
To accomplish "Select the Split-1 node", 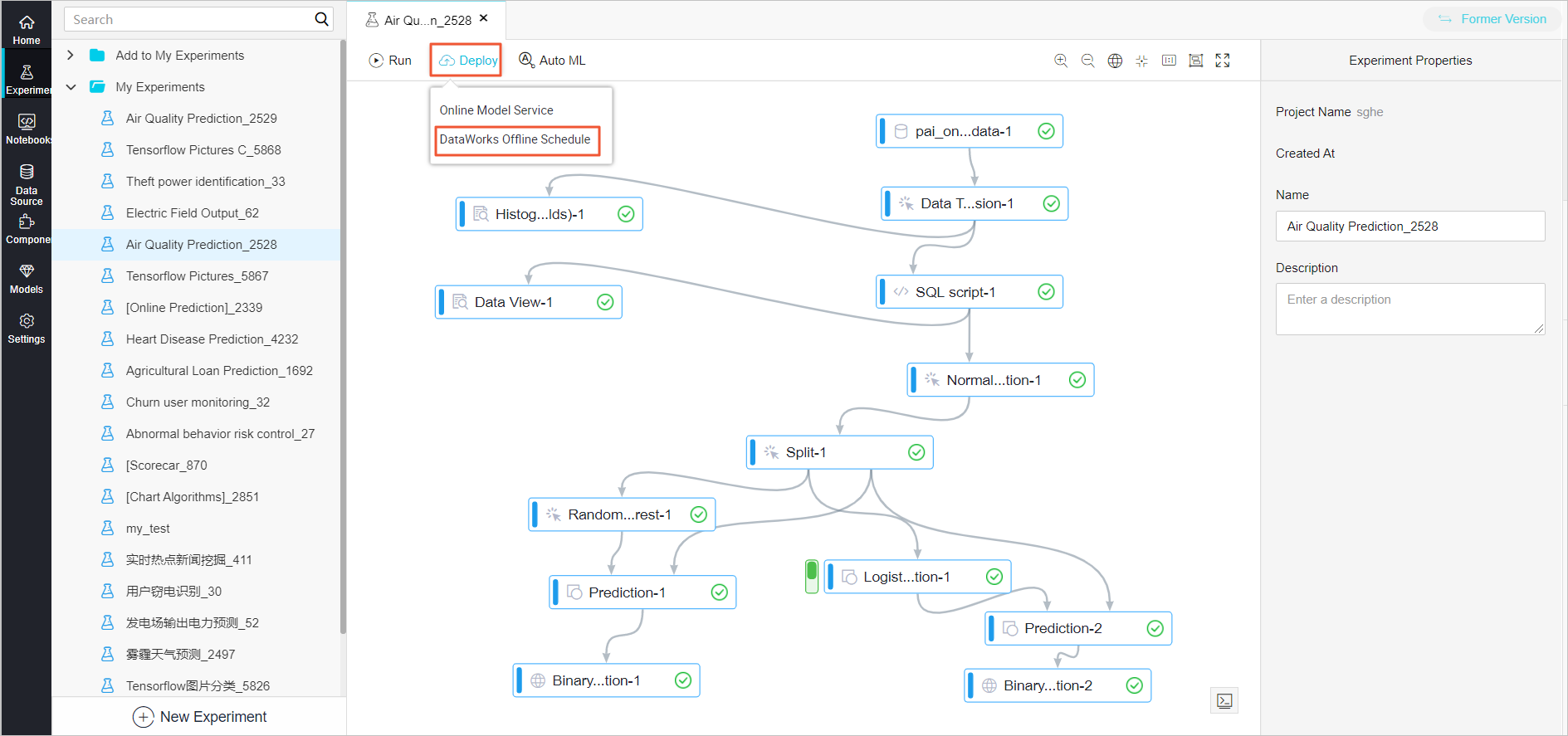I will tap(840, 452).
